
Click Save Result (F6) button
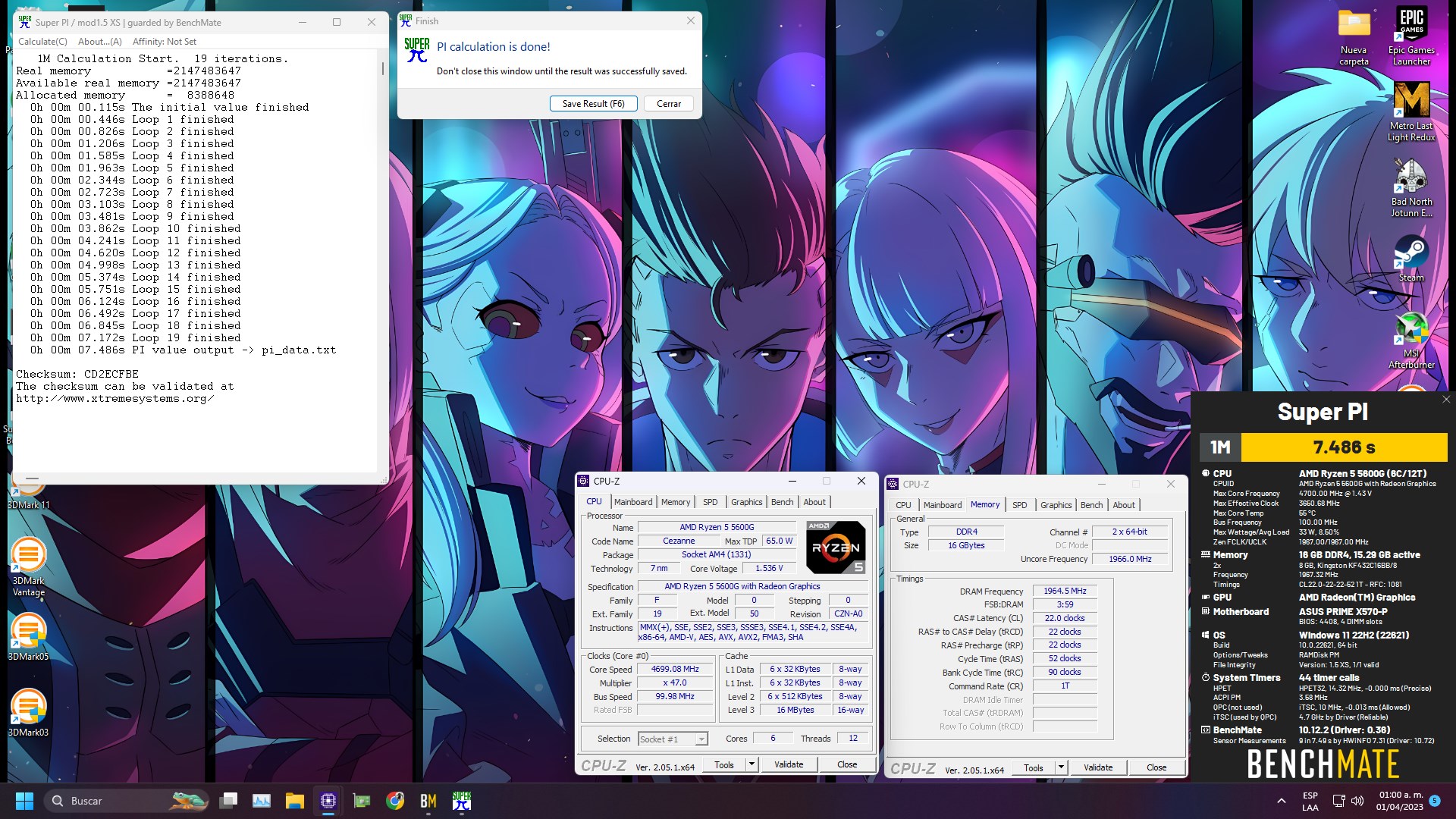point(593,104)
